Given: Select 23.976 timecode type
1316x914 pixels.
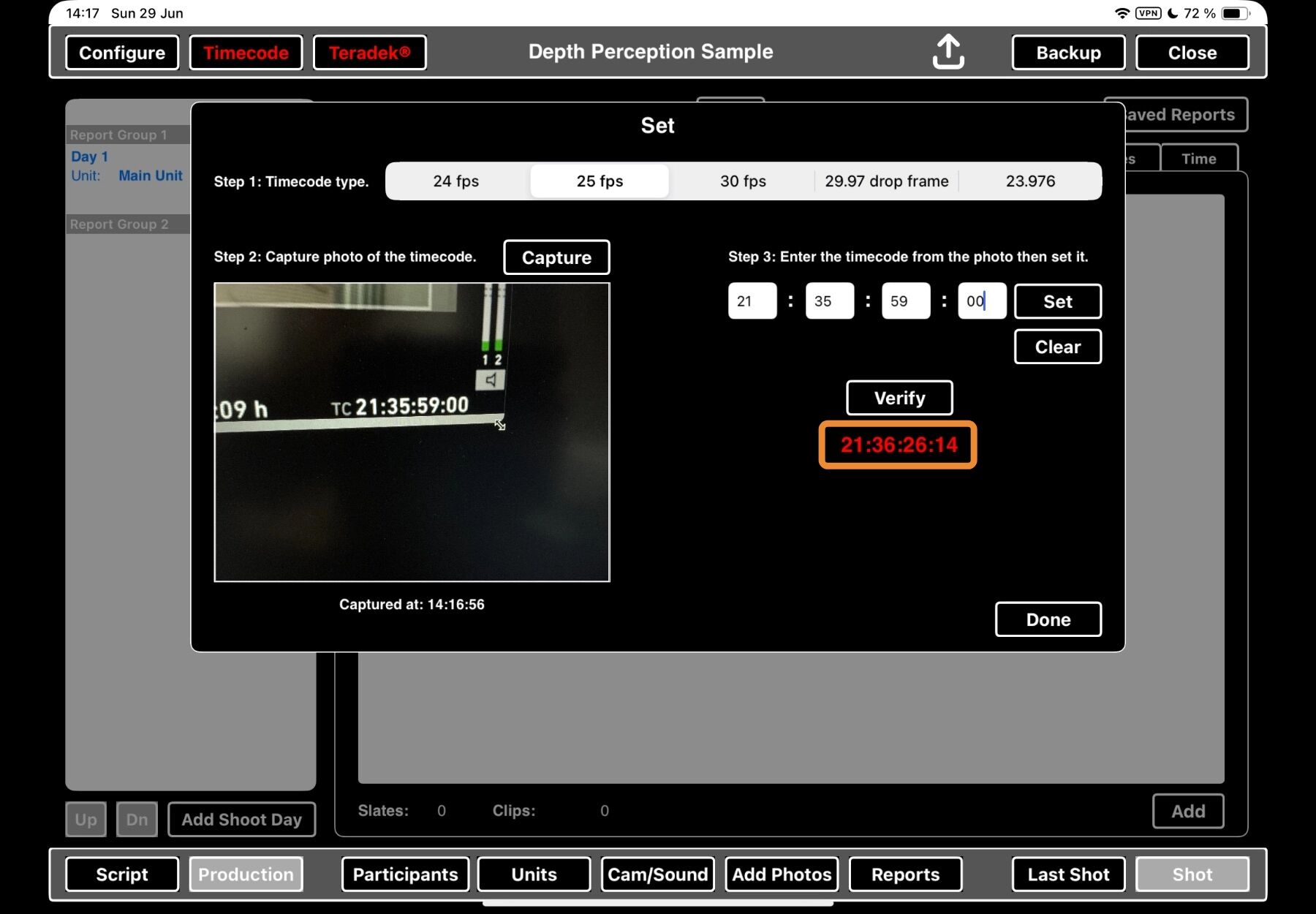Looking at the screenshot, I should click(x=1030, y=181).
